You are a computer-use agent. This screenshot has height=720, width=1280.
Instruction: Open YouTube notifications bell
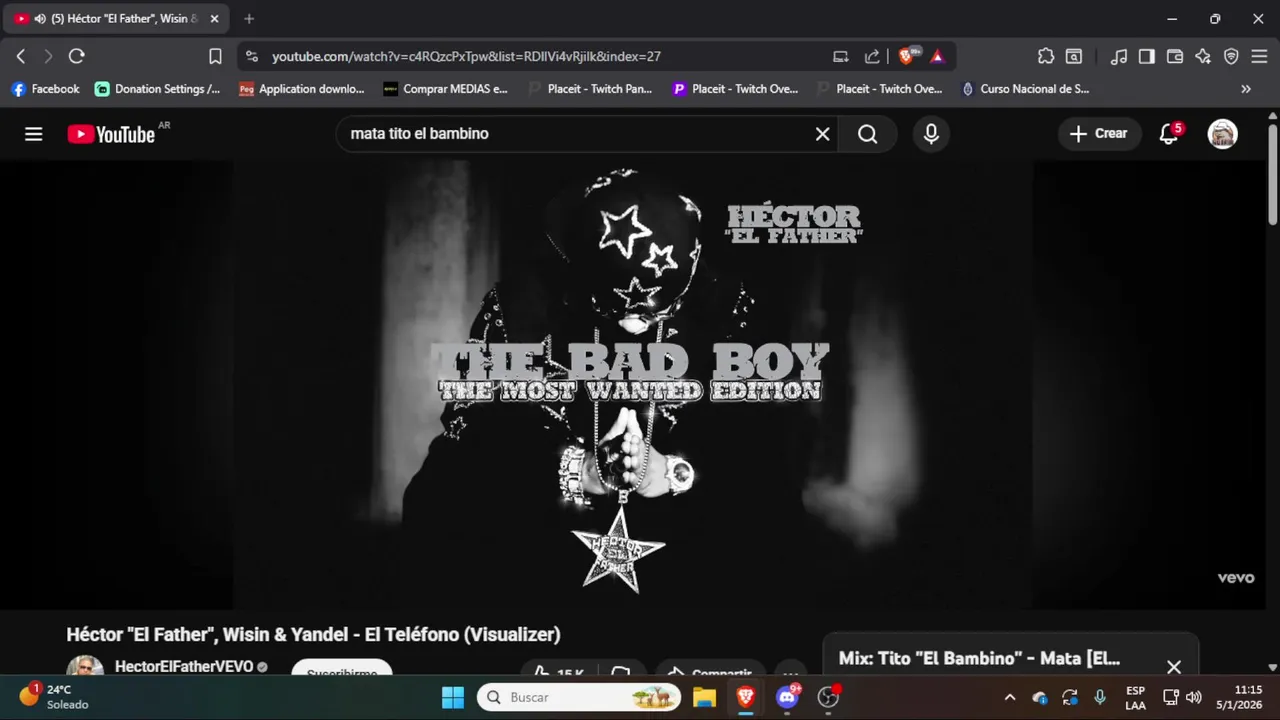point(1169,134)
